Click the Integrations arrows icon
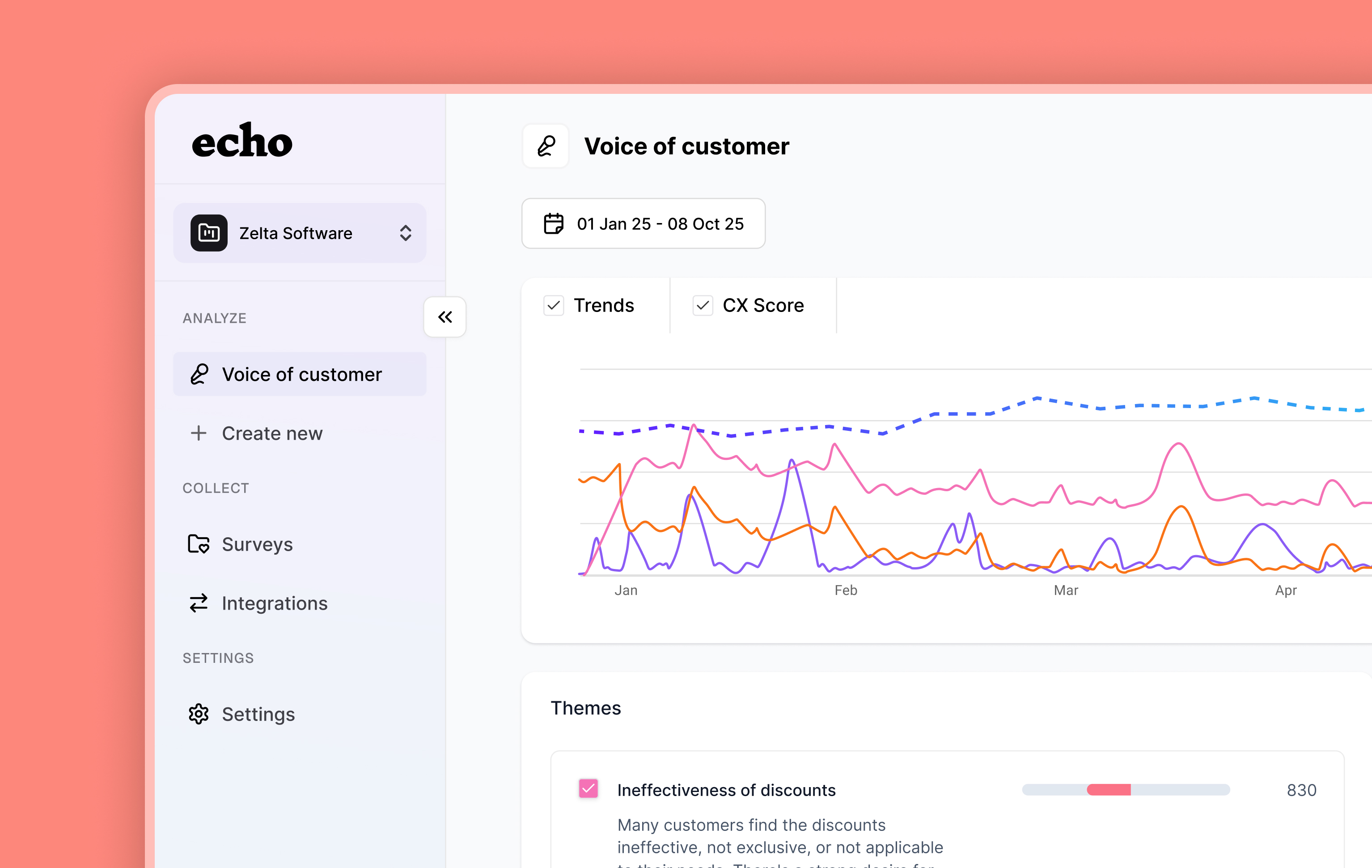Image resolution: width=1372 pixels, height=868 pixels. point(198,603)
